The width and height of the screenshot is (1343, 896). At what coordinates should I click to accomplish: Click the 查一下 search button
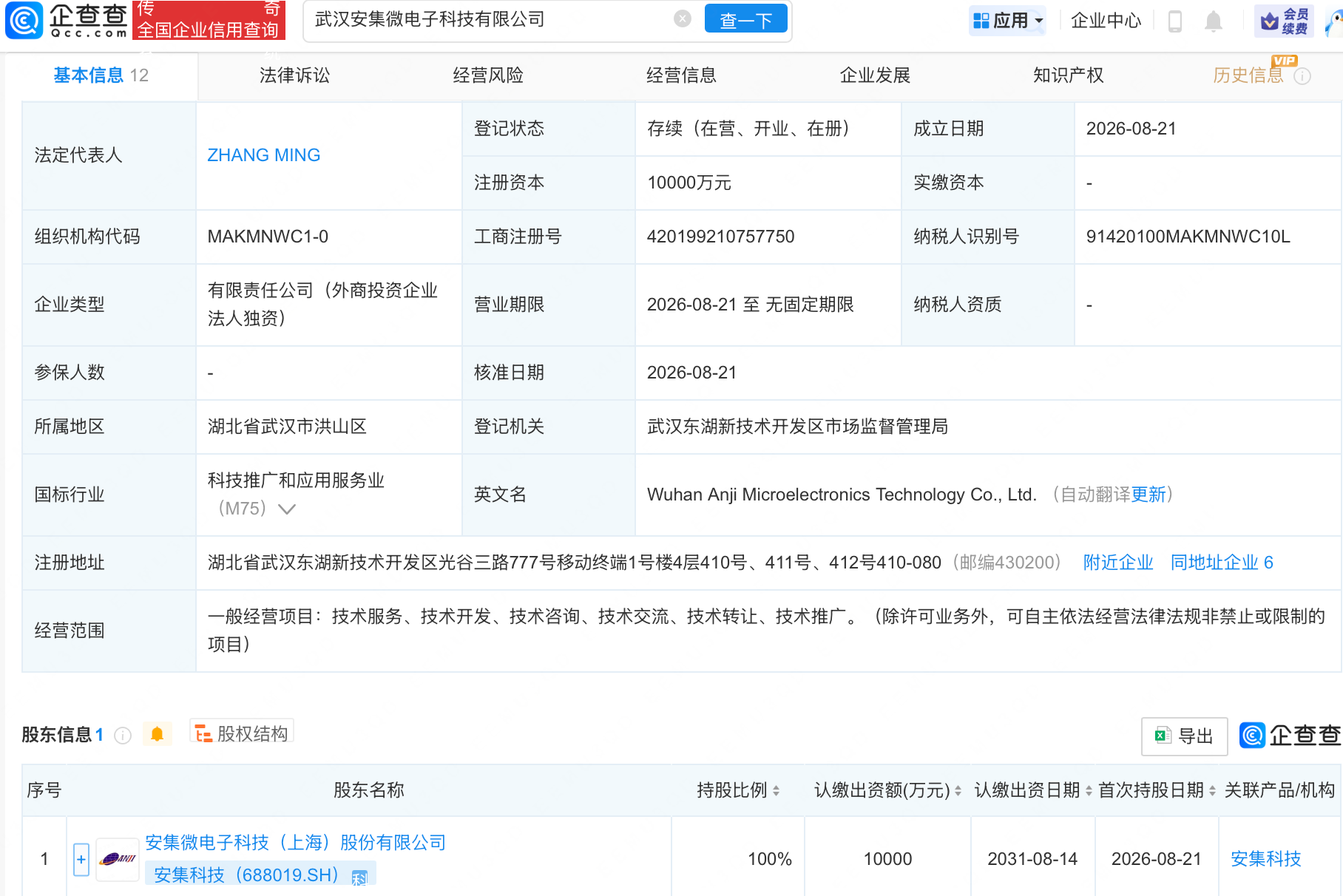click(x=745, y=20)
